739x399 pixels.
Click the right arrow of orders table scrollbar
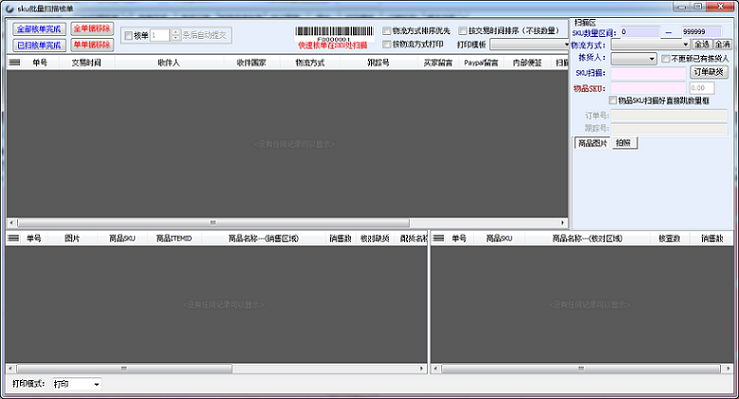563,222
